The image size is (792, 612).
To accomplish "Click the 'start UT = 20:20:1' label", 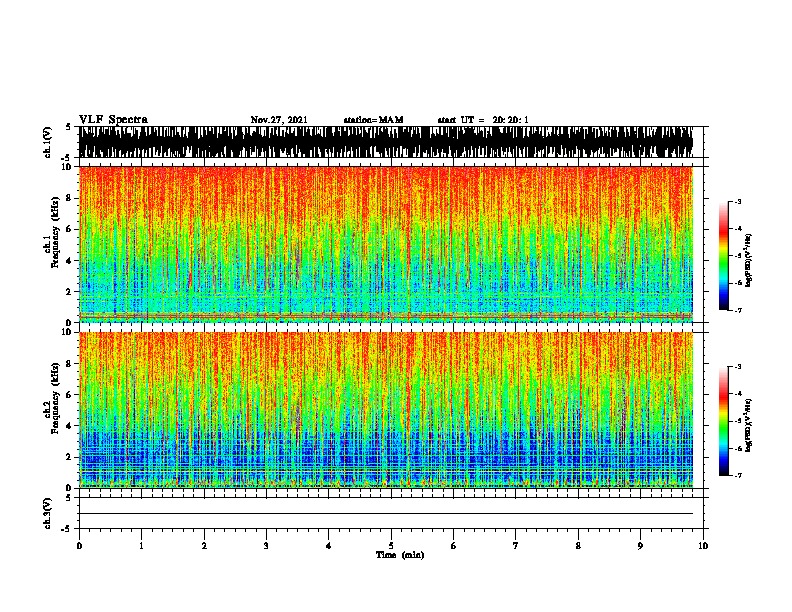I will [483, 120].
